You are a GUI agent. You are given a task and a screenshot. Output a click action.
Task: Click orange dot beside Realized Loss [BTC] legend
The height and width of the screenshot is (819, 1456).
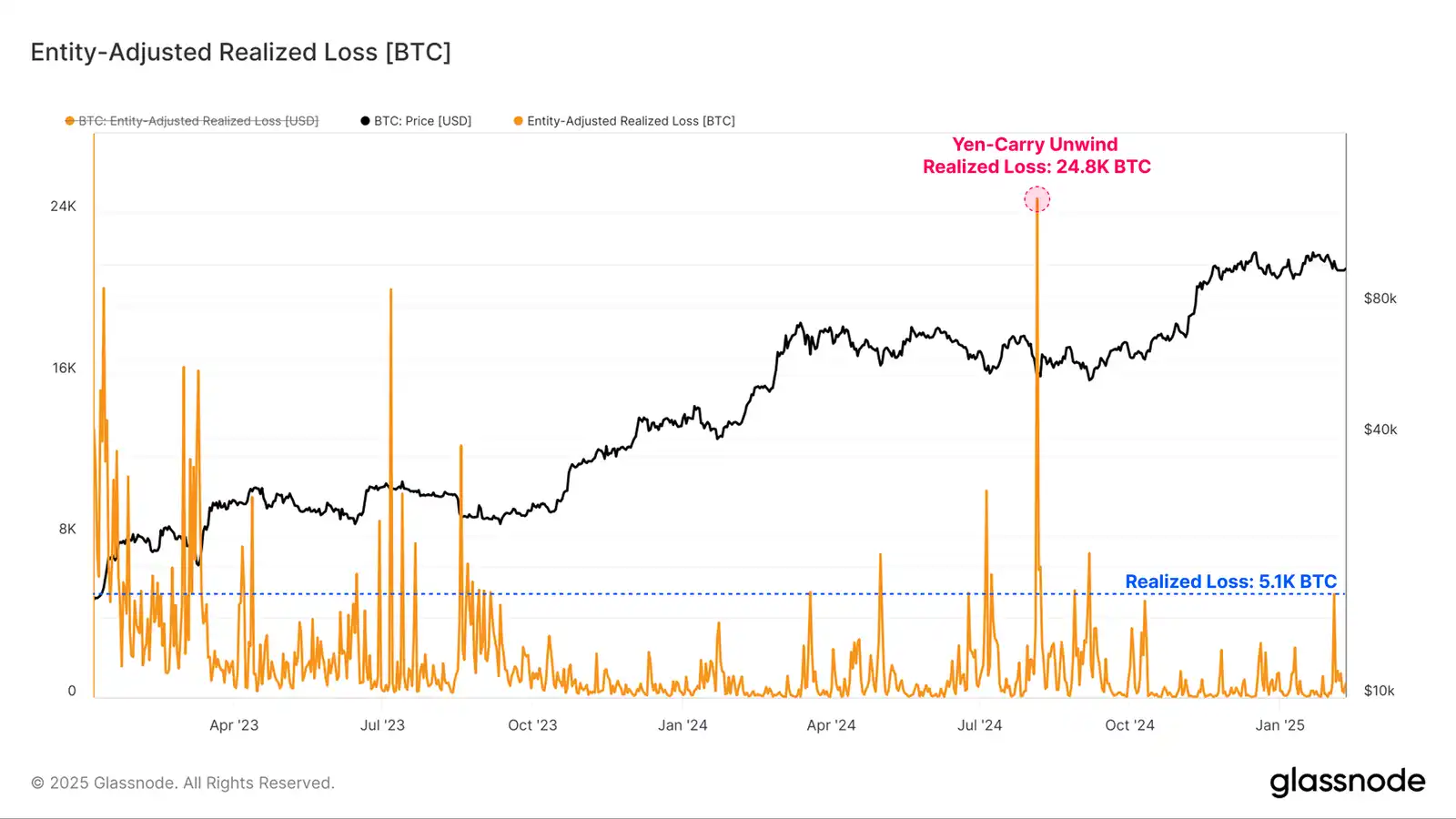pos(519,121)
